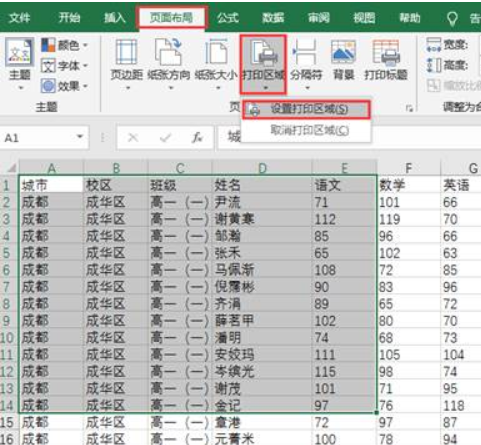Click the Effects (效果) theme icon
Image resolution: width=481 pixels, height=445 pixels.
pyautogui.click(x=48, y=86)
